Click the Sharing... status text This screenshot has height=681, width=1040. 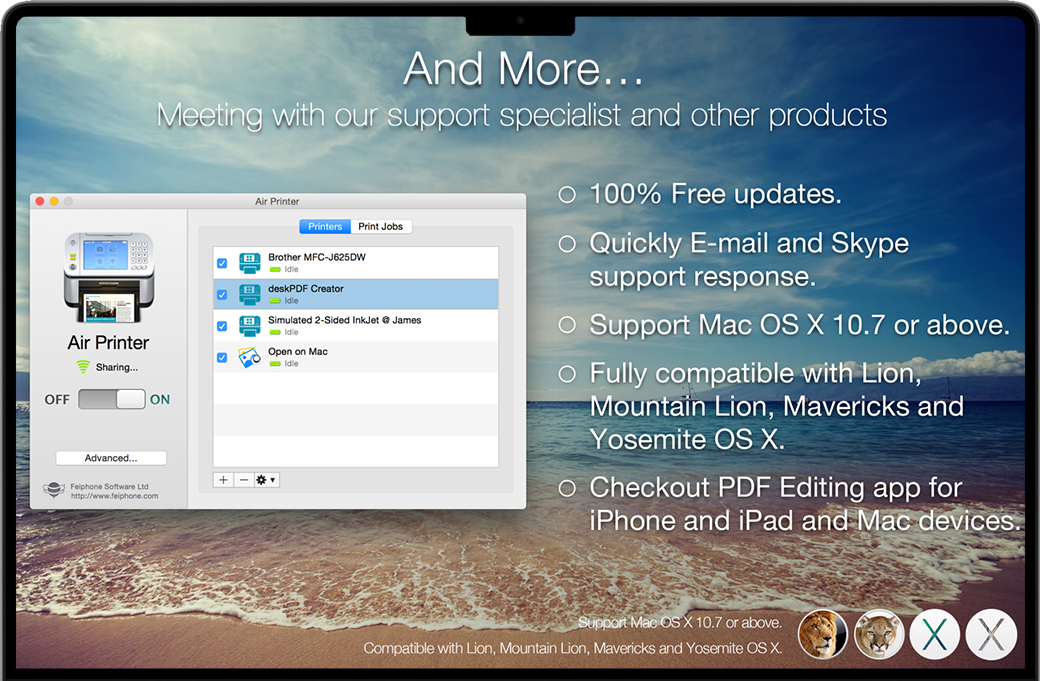tap(117, 367)
